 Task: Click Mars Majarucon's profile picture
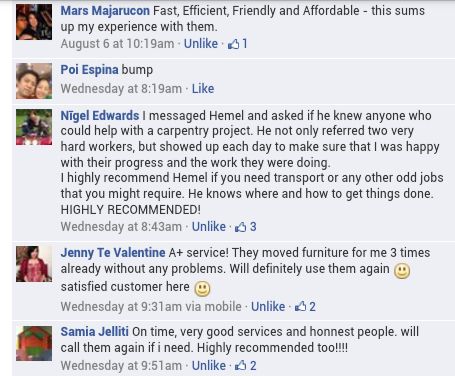coord(34,22)
